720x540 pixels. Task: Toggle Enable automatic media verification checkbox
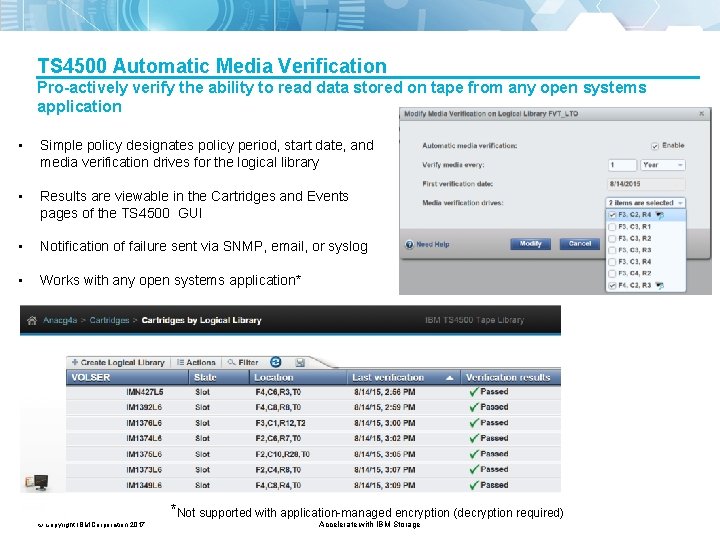click(x=655, y=146)
